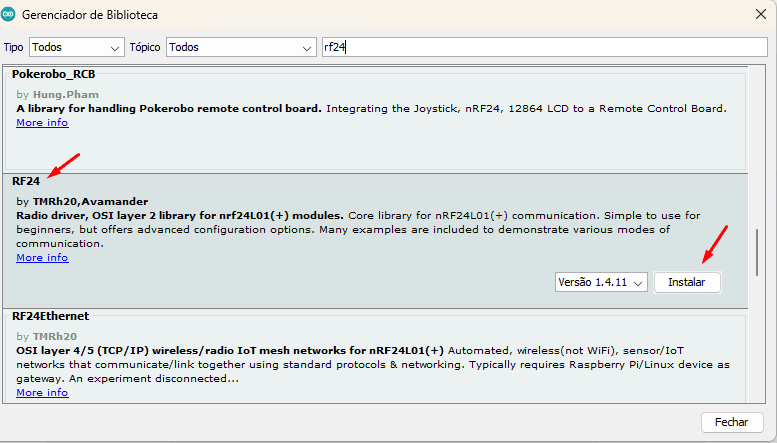Click the Tópico label
This screenshot has width=777, height=443.
tap(145, 48)
